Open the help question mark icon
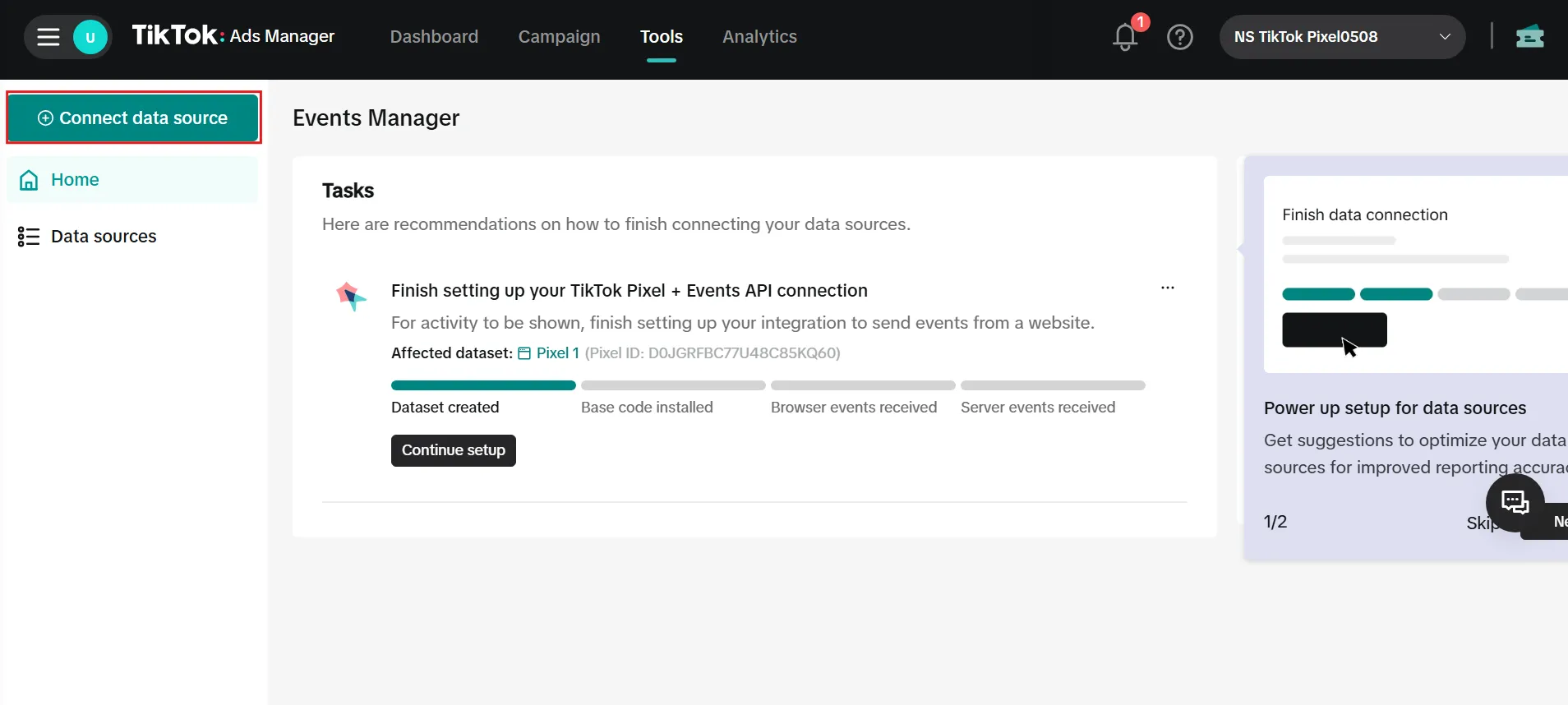The width and height of the screenshot is (1568, 705). pos(1179,37)
